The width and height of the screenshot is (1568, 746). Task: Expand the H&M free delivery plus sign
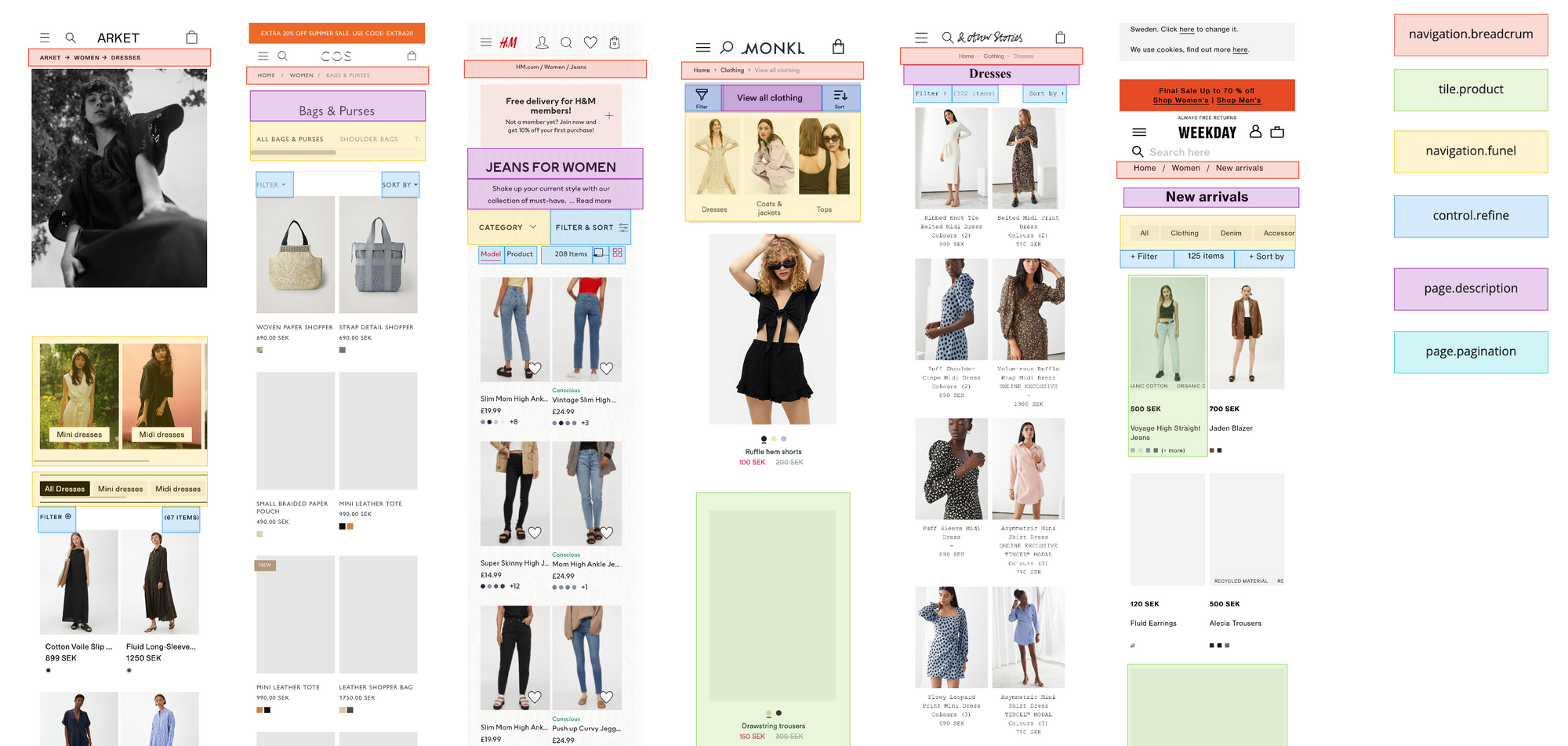point(609,116)
